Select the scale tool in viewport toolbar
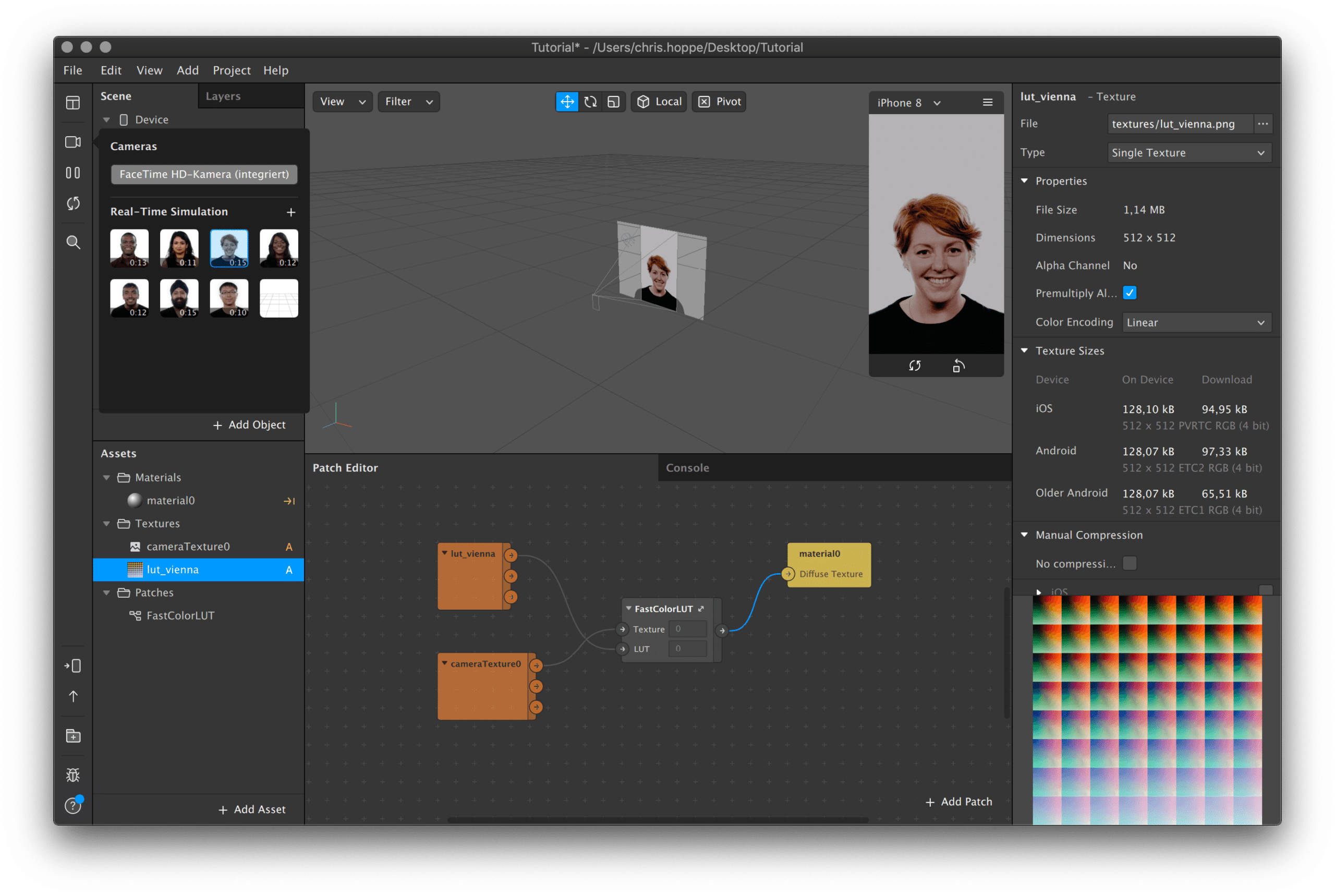This screenshot has width=1335, height=896. (613, 102)
